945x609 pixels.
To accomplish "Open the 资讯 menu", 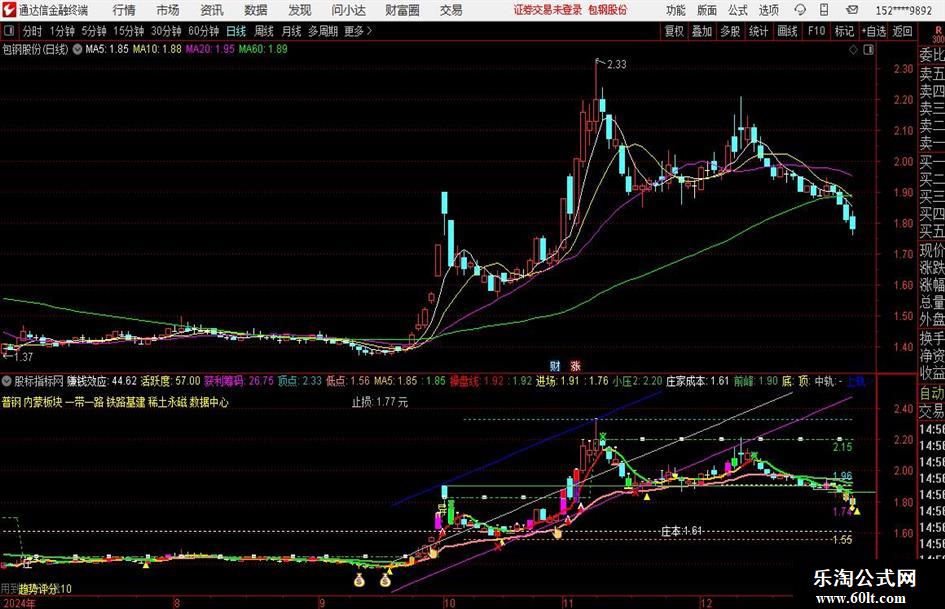I will 212,10.
